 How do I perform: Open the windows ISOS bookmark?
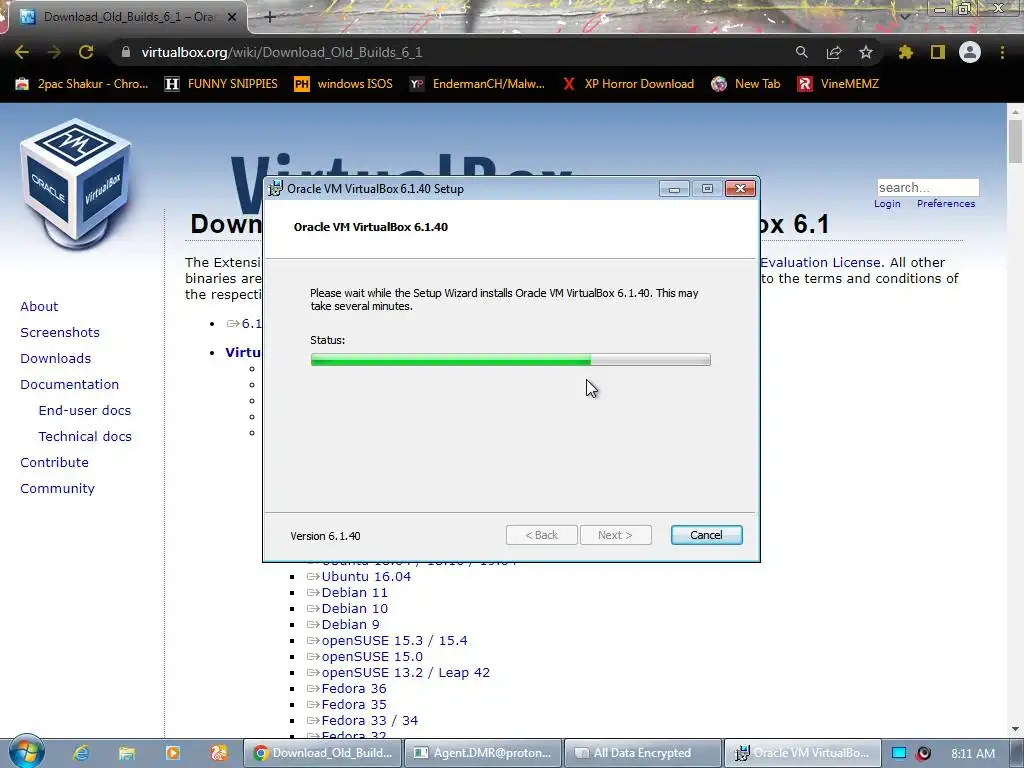point(344,84)
